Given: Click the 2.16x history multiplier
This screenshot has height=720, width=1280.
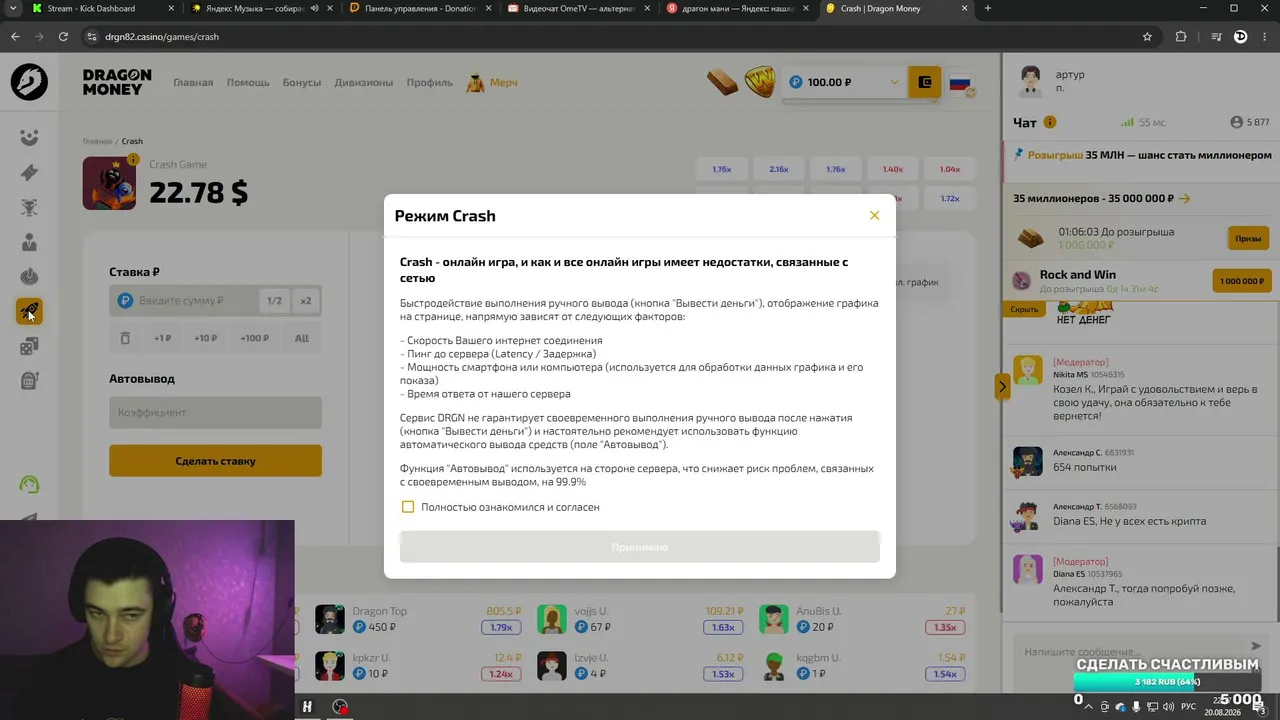Looking at the screenshot, I should pyautogui.click(x=779, y=169).
